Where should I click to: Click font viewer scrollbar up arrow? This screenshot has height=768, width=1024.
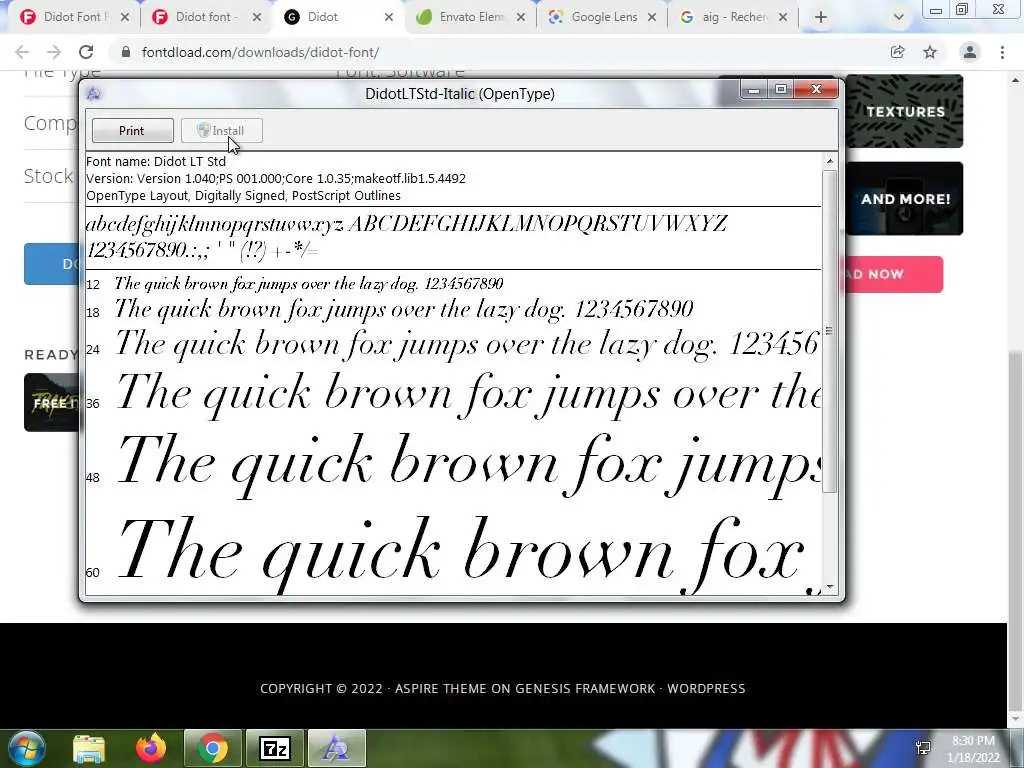coord(829,161)
